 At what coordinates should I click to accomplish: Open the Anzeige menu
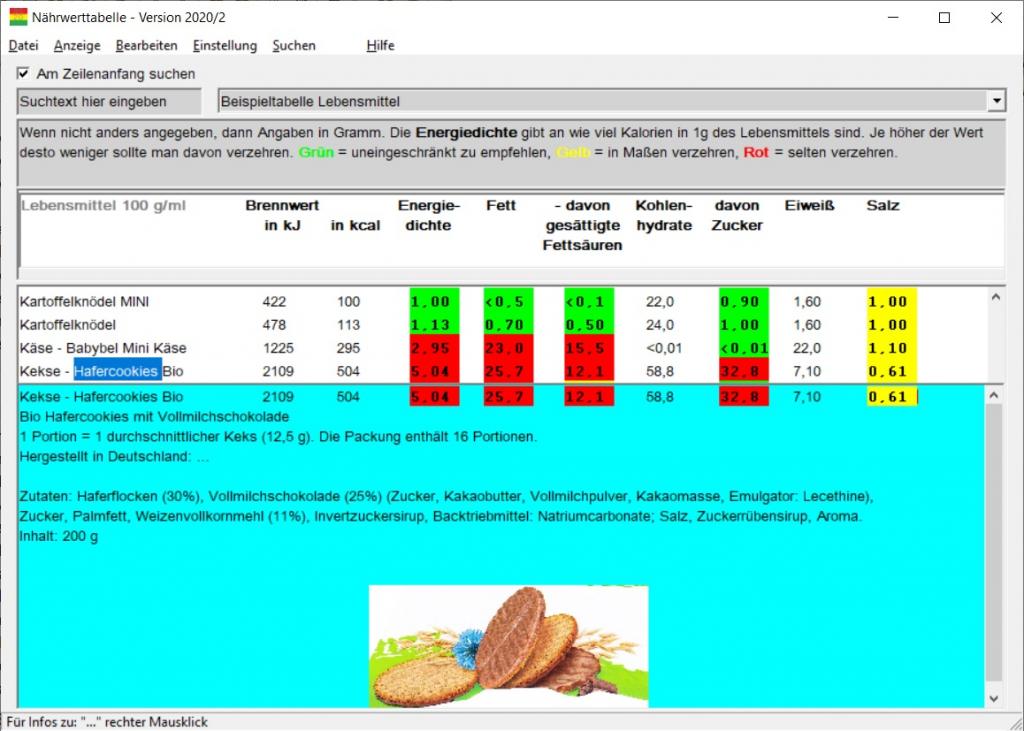tap(77, 46)
